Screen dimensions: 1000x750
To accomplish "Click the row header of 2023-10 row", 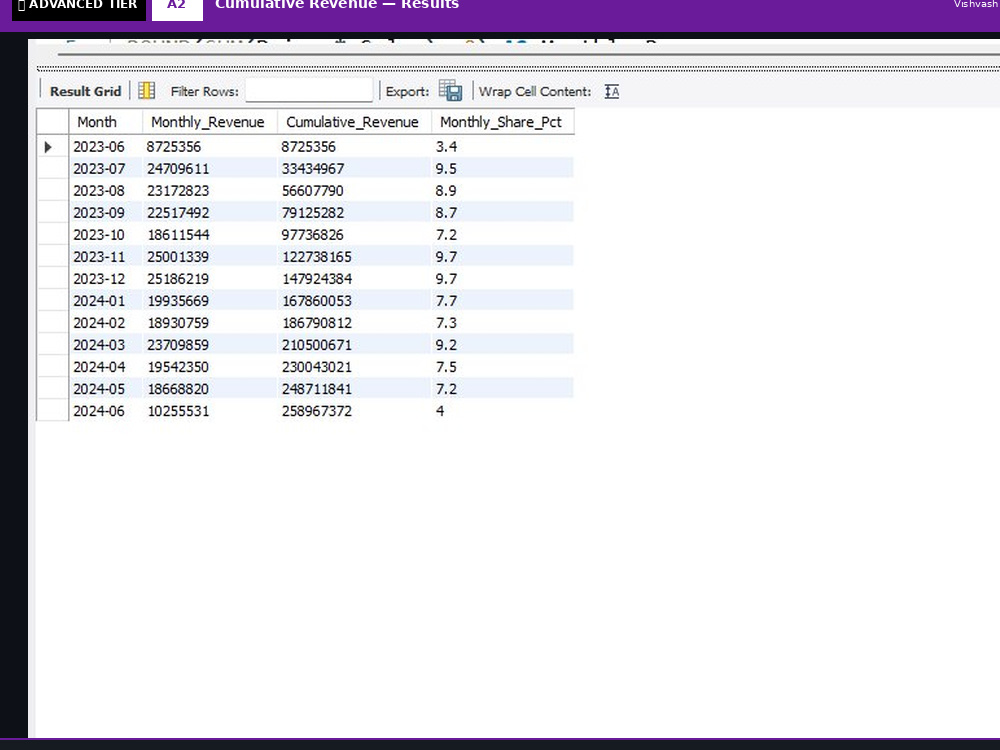I will [x=53, y=235].
